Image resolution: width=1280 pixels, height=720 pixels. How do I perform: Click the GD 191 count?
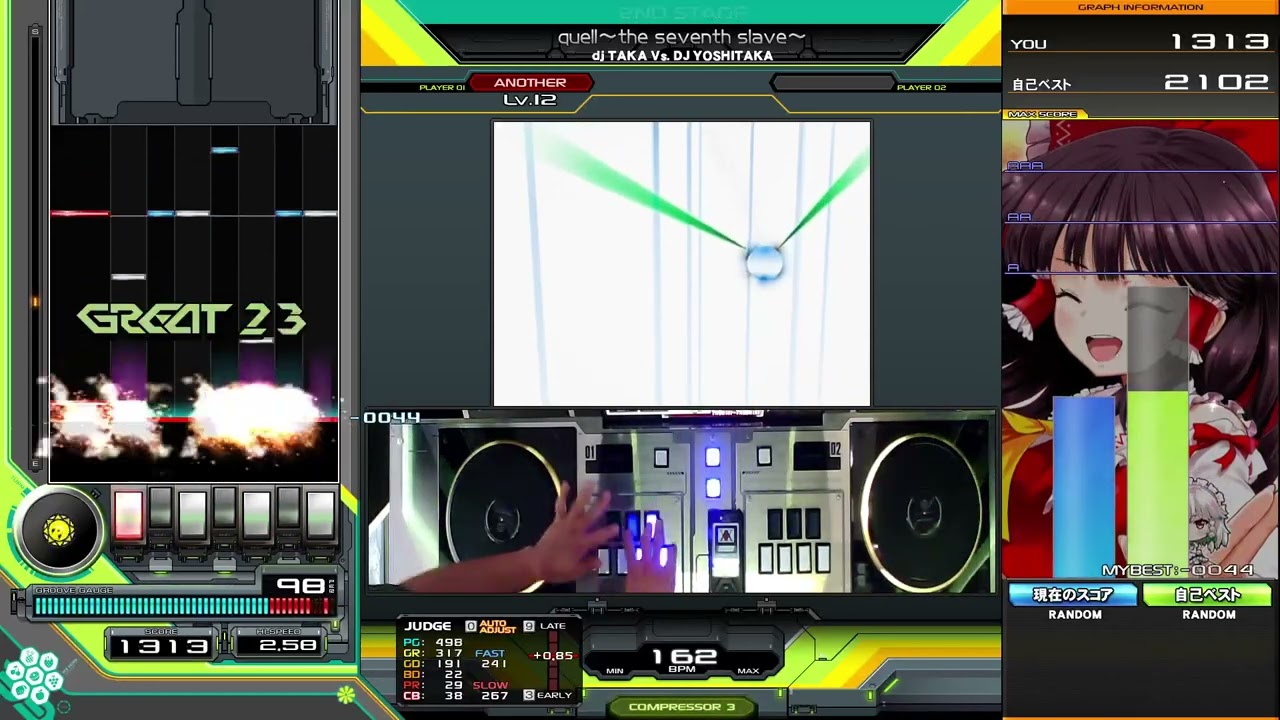click(433, 664)
